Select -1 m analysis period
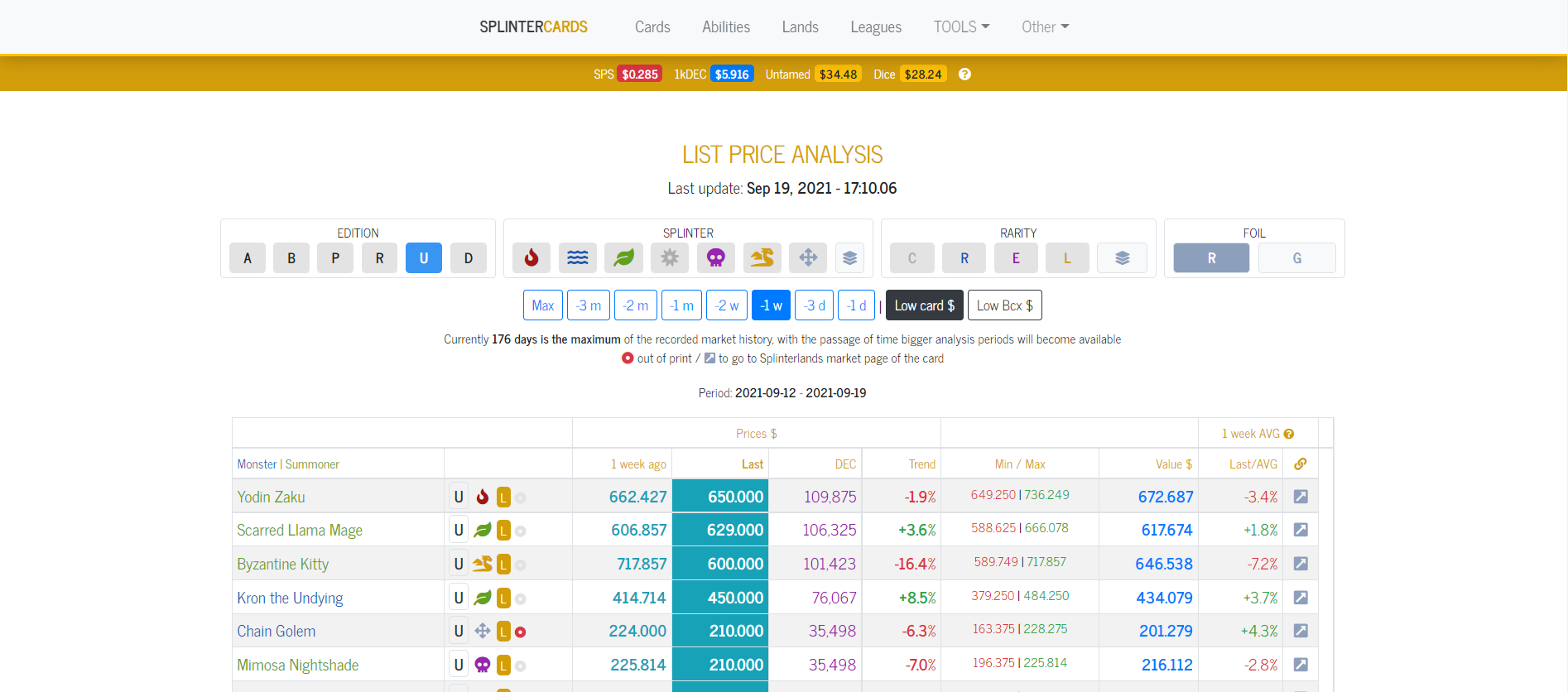1568x692 pixels. click(x=681, y=305)
